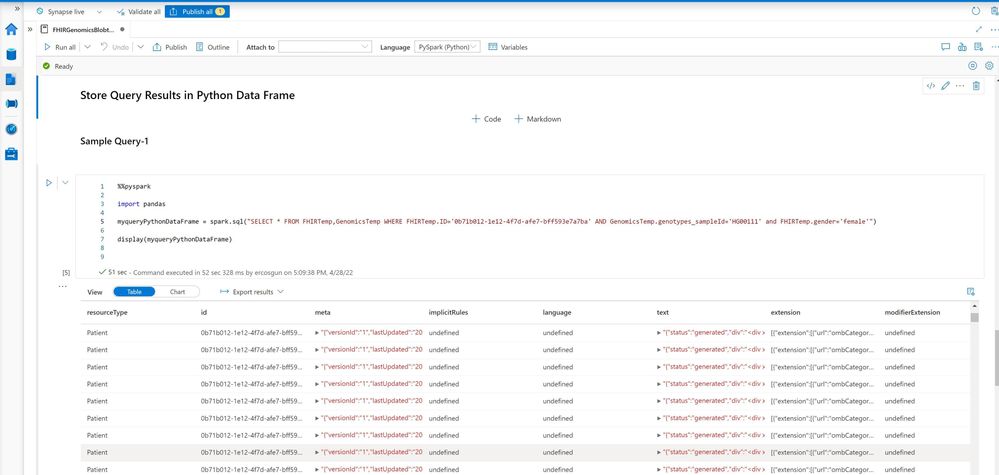Click the 'import pandas' code line

[141, 204]
